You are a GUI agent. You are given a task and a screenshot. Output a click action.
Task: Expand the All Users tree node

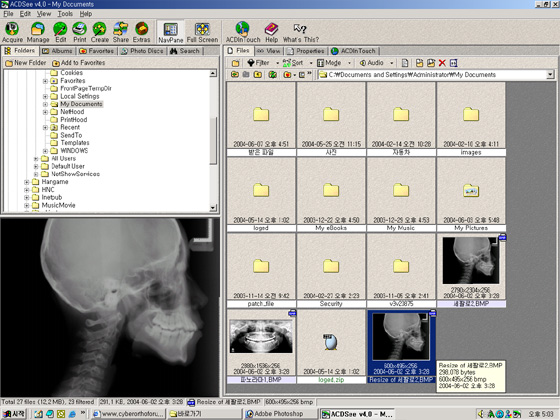[36, 159]
